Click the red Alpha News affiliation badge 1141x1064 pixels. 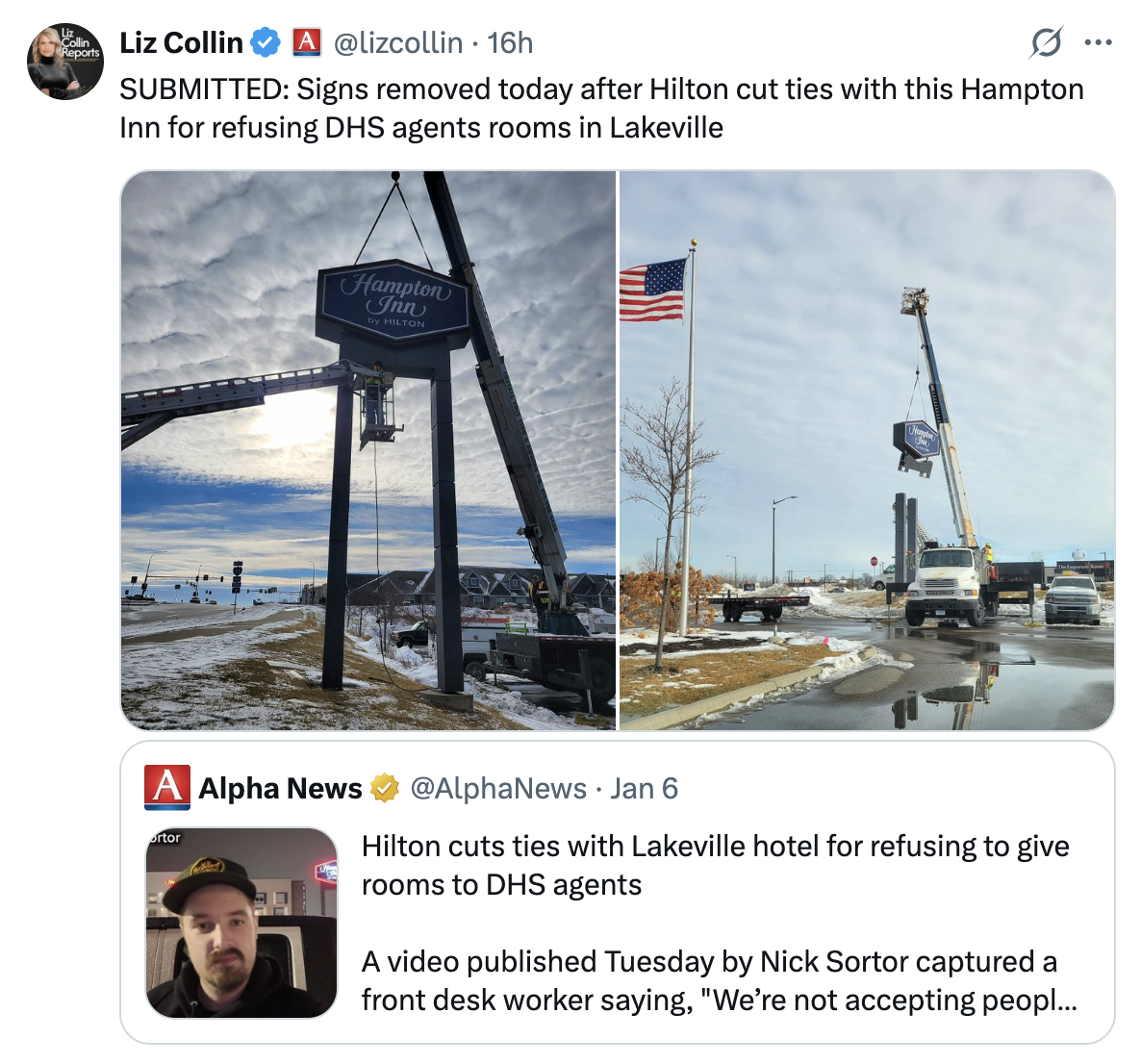coord(306,42)
